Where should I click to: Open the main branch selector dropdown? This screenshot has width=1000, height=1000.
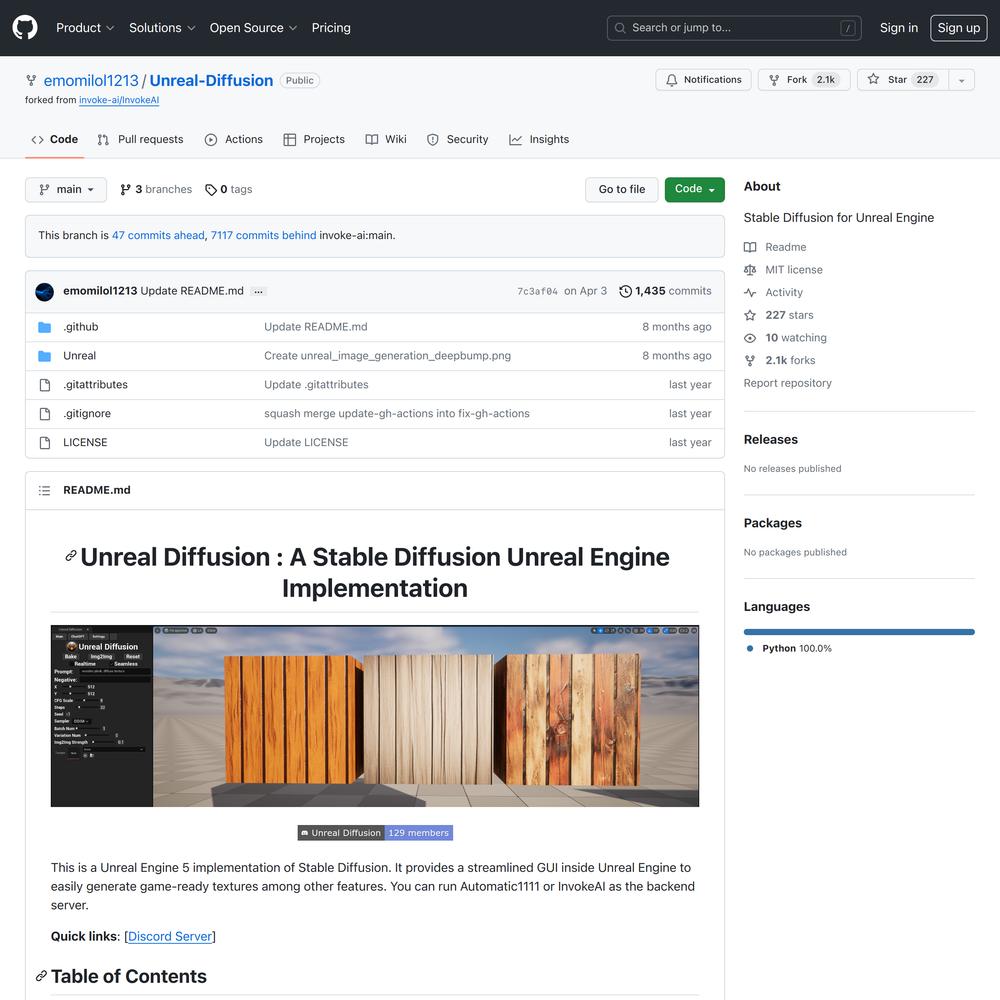click(x=66, y=189)
